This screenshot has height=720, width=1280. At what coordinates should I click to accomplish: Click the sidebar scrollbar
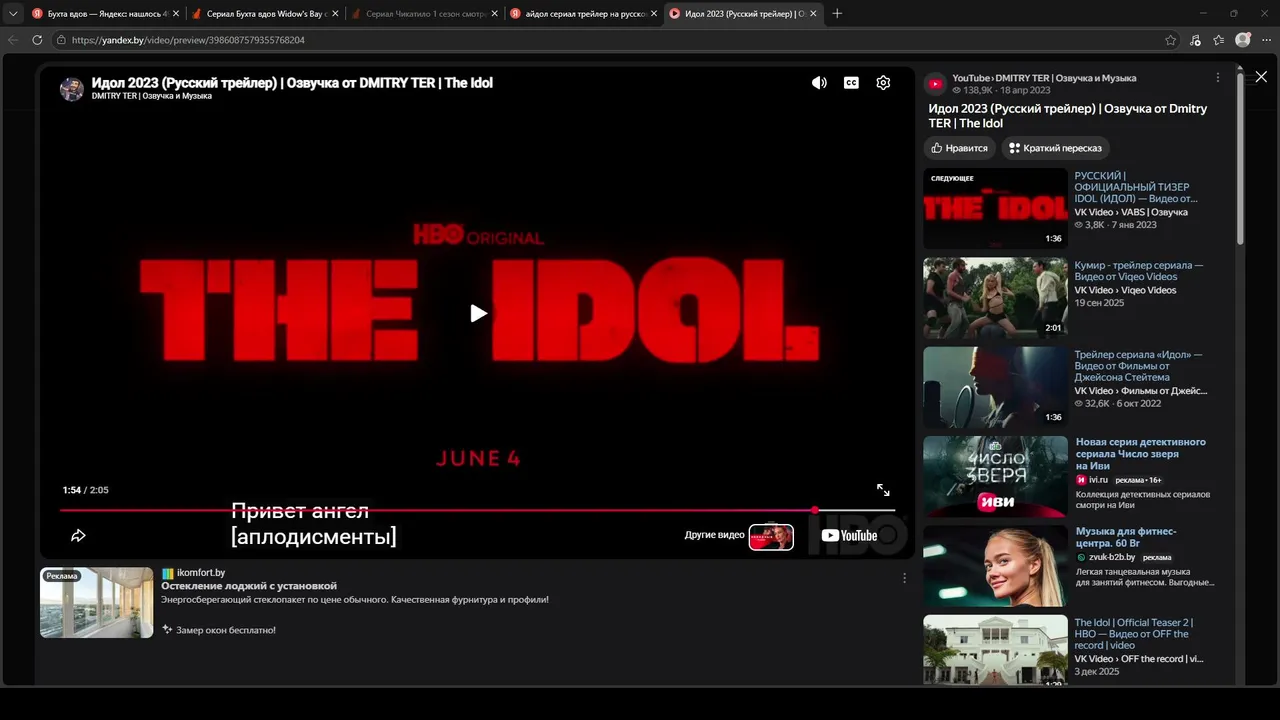1240,160
